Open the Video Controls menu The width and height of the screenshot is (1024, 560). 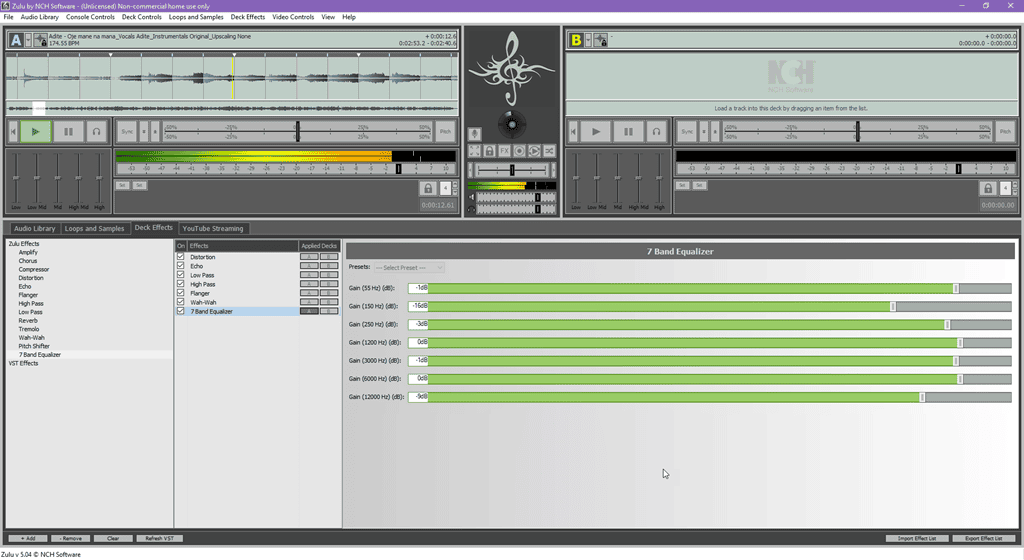pyautogui.click(x=293, y=17)
